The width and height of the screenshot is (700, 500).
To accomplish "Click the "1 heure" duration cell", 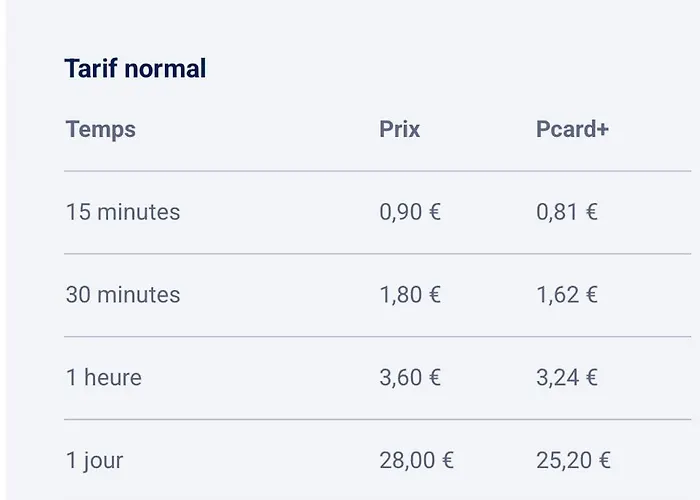I will [x=104, y=378].
